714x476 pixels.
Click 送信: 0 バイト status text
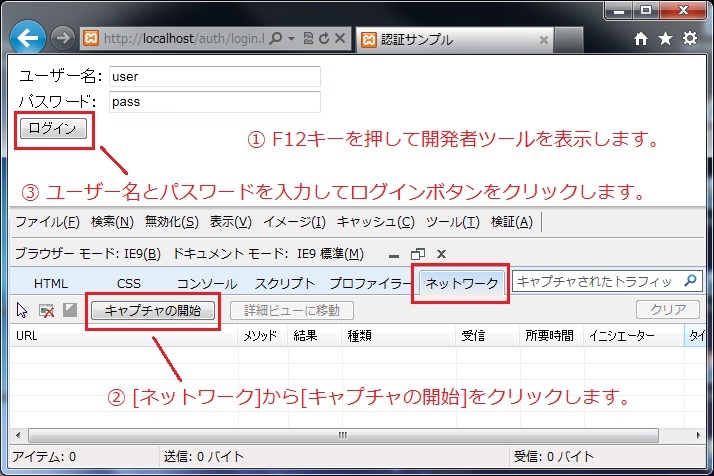(x=204, y=456)
